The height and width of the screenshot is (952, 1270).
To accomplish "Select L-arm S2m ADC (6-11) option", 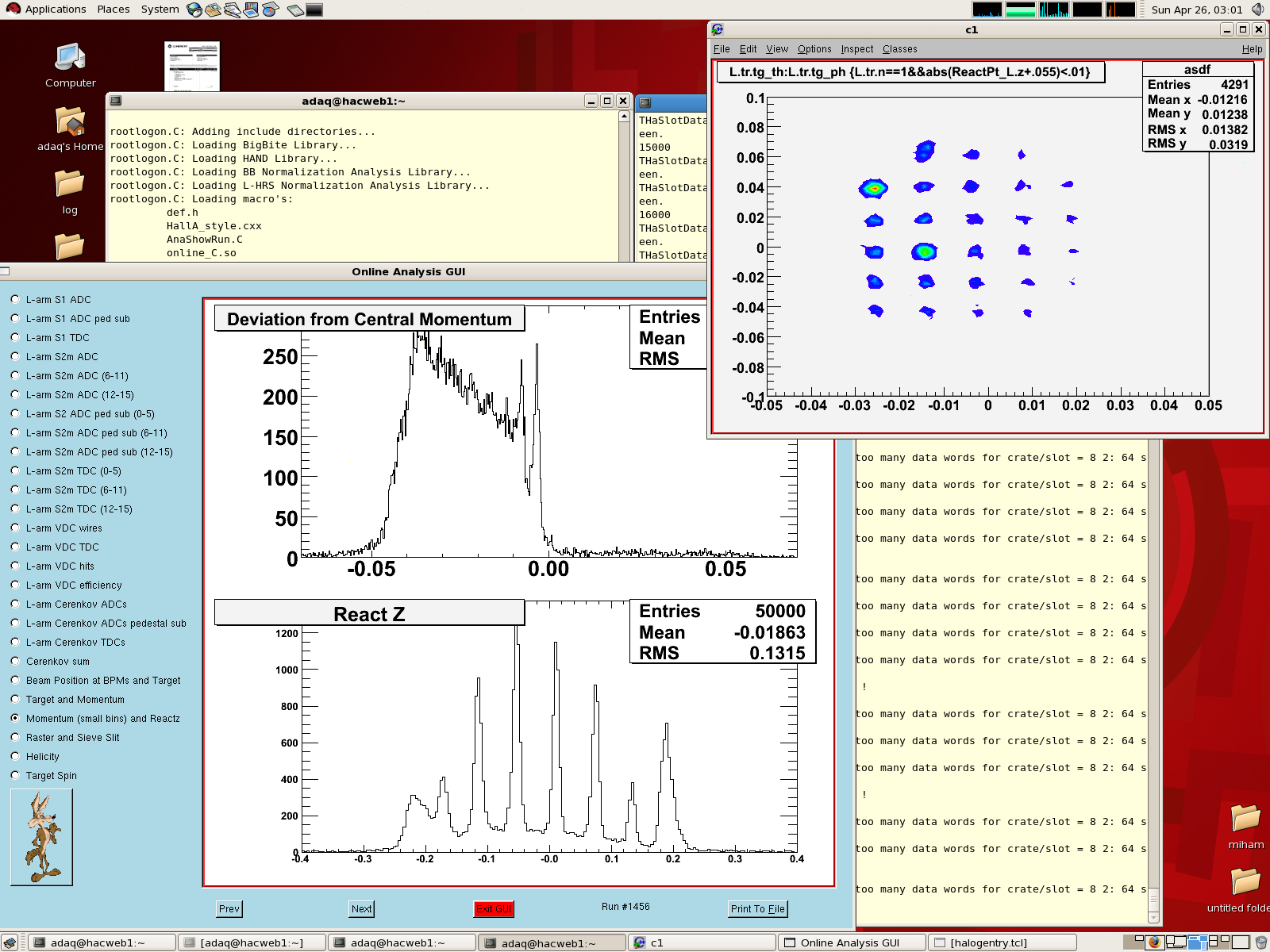I will (x=15, y=375).
